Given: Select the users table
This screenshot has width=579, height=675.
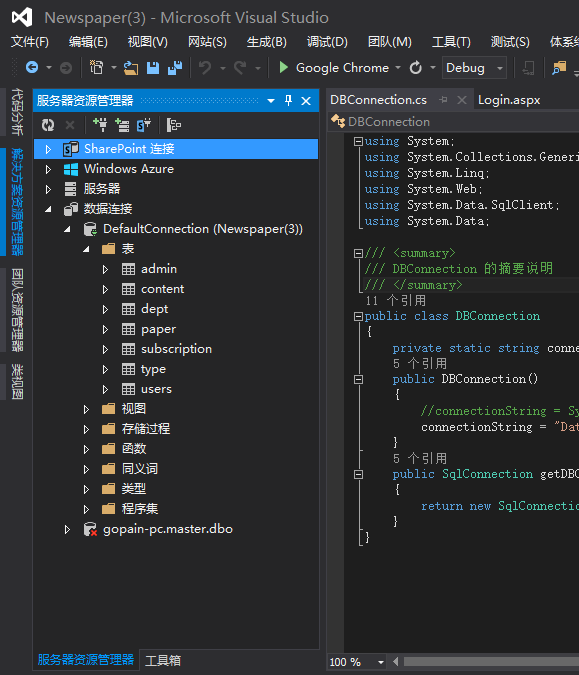Looking at the screenshot, I should (x=156, y=389).
